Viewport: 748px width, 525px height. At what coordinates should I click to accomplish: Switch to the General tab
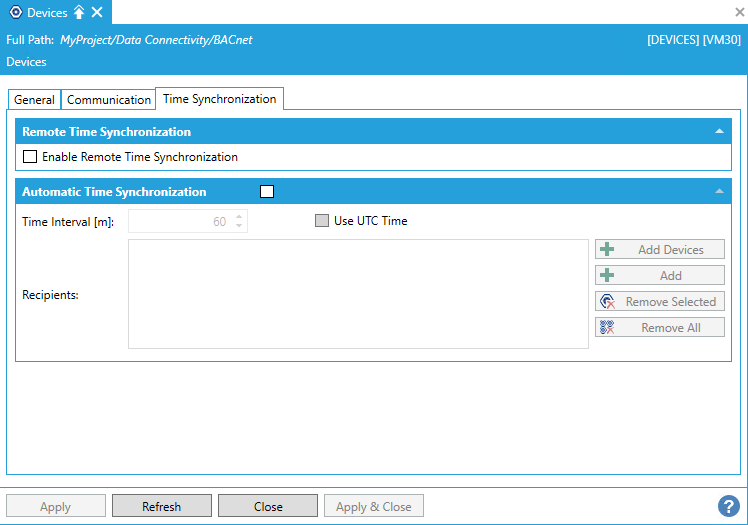[x=34, y=100]
